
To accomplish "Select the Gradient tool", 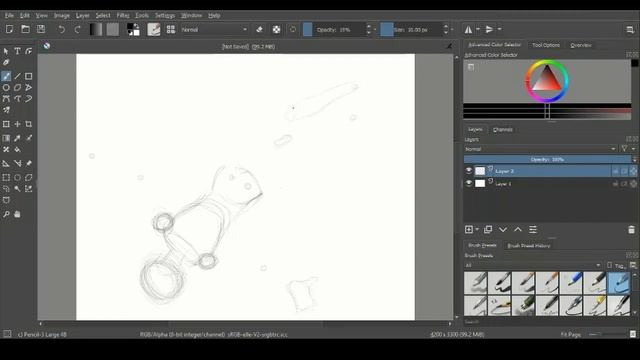I will point(6,138).
